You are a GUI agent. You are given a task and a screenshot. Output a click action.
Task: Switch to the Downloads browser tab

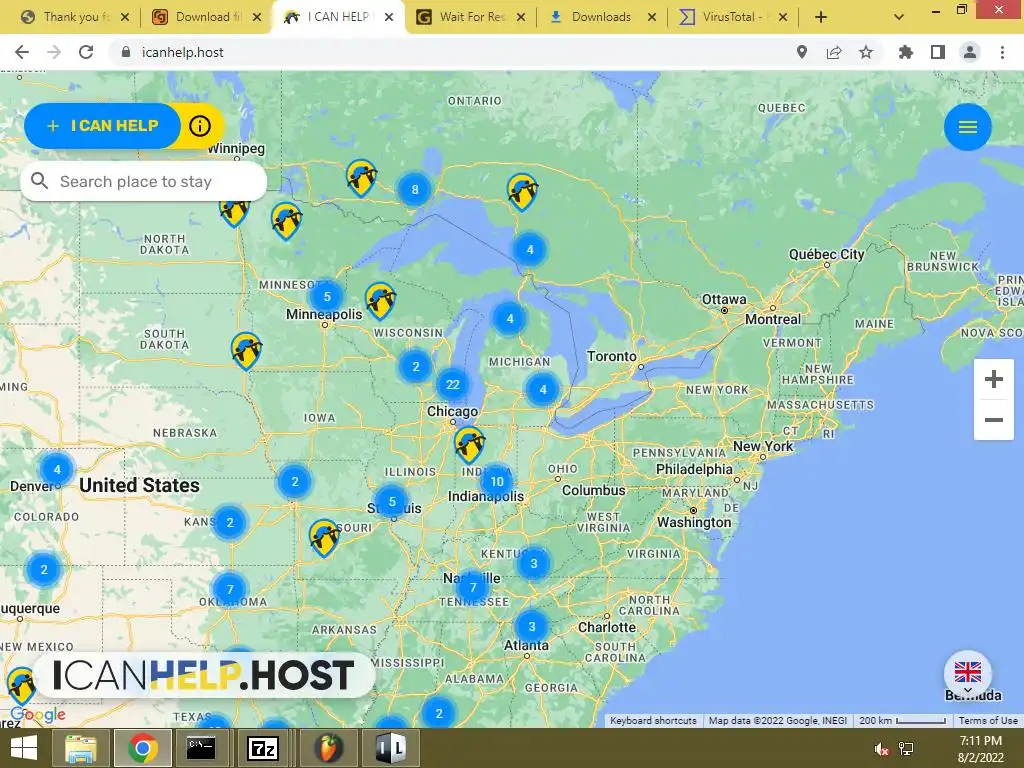tap(601, 17)
